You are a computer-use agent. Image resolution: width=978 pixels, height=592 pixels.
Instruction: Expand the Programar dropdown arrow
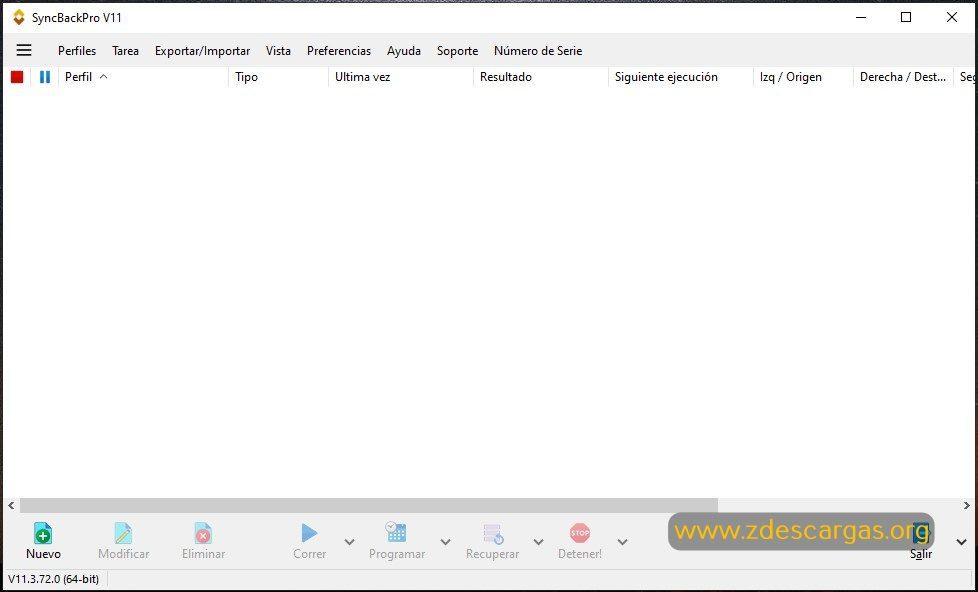[x=445, y=541]
